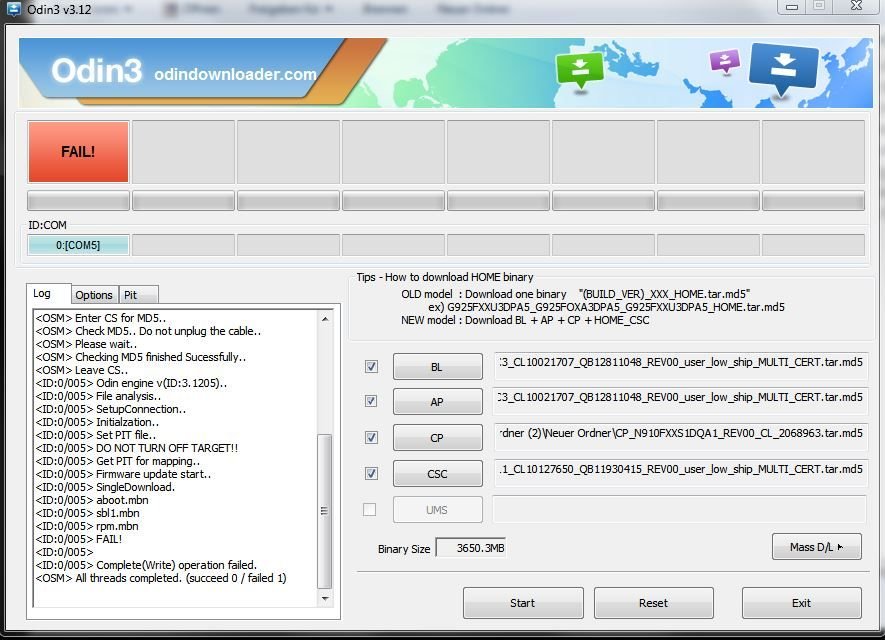Click the purple download icon in banner
This screenshot has width=885, height=640.
[x=725, y=60]
